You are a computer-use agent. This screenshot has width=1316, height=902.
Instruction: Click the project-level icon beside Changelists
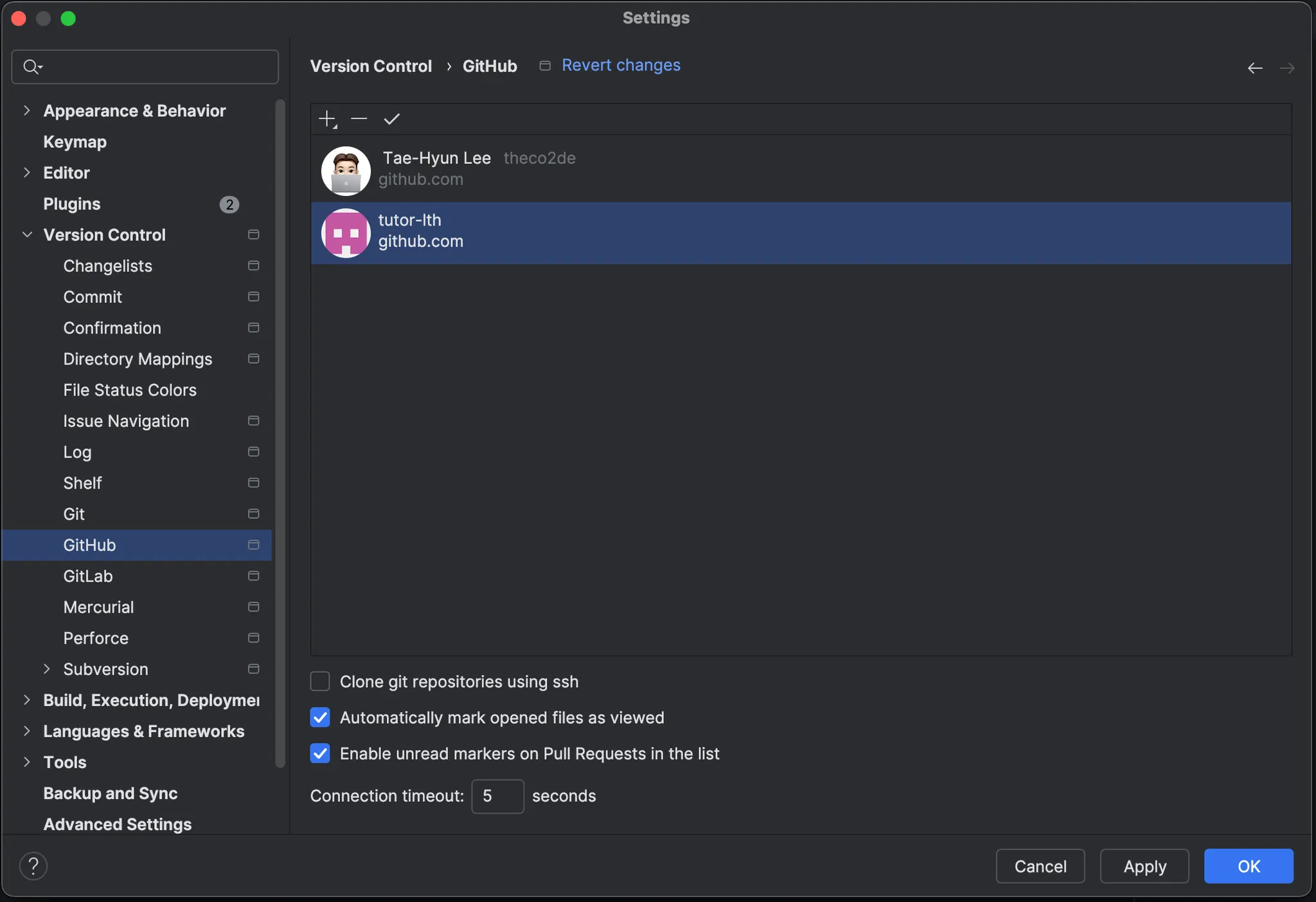pyautogui.click(x=253, y=266)
